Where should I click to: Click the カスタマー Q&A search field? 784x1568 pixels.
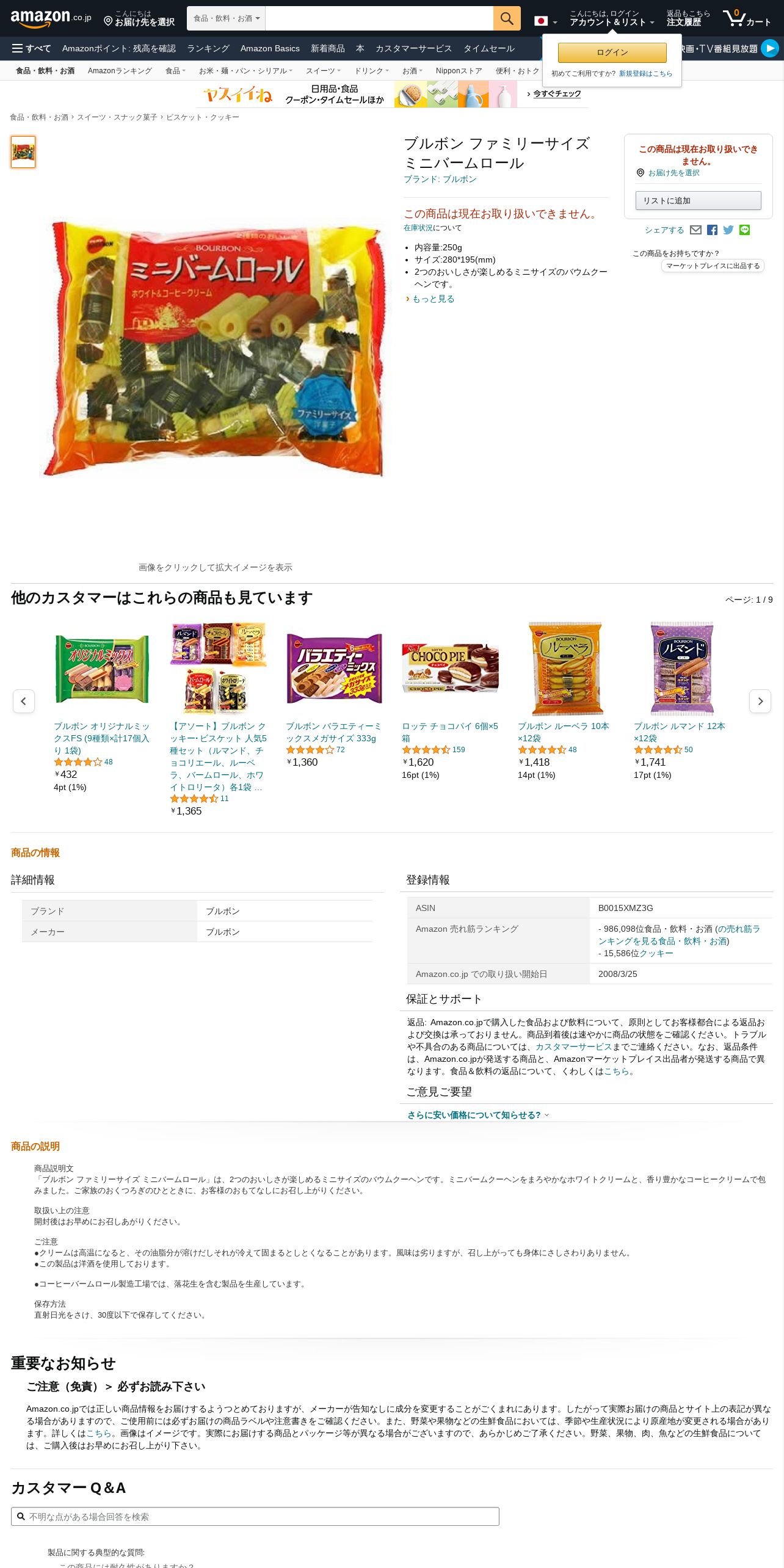point(255,1516)
